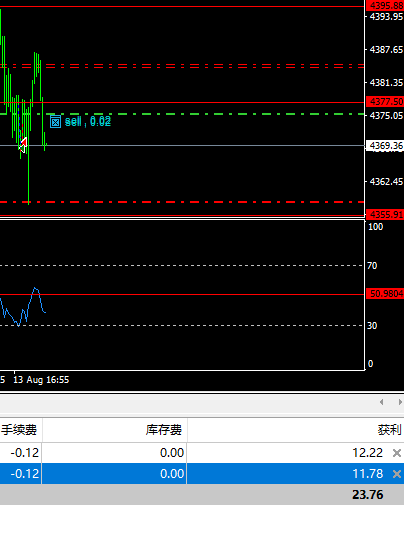This screenshot has width=404, height=554.
Task: Select the -0.12 commission cell in first row
Action: pyautogui.click(x=24, y=453)
